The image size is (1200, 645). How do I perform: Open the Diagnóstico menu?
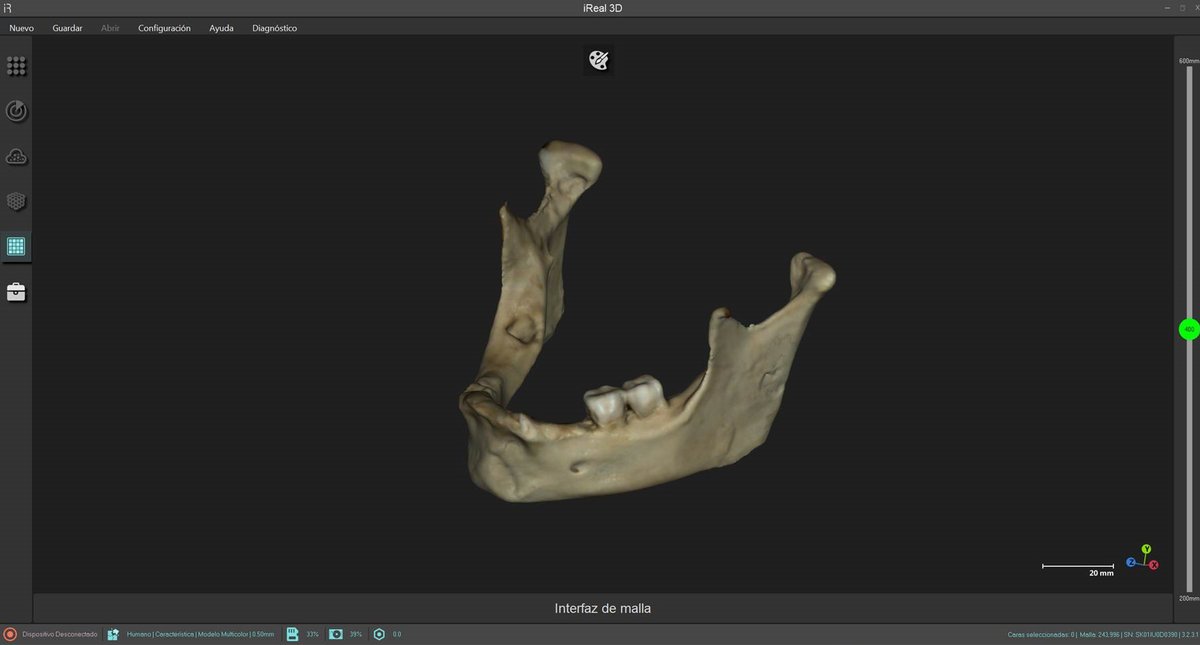(274, 28)
